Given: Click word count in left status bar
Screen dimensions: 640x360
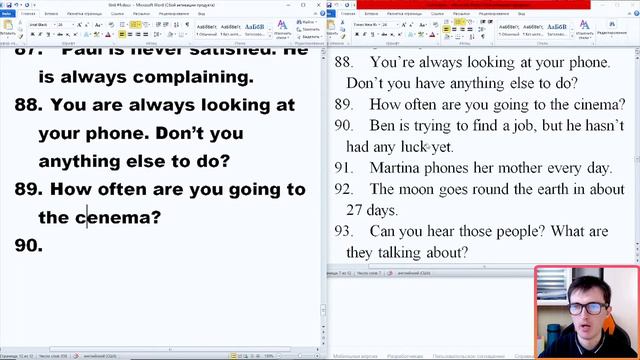Looking at the screenshot, I should point(53,356).
